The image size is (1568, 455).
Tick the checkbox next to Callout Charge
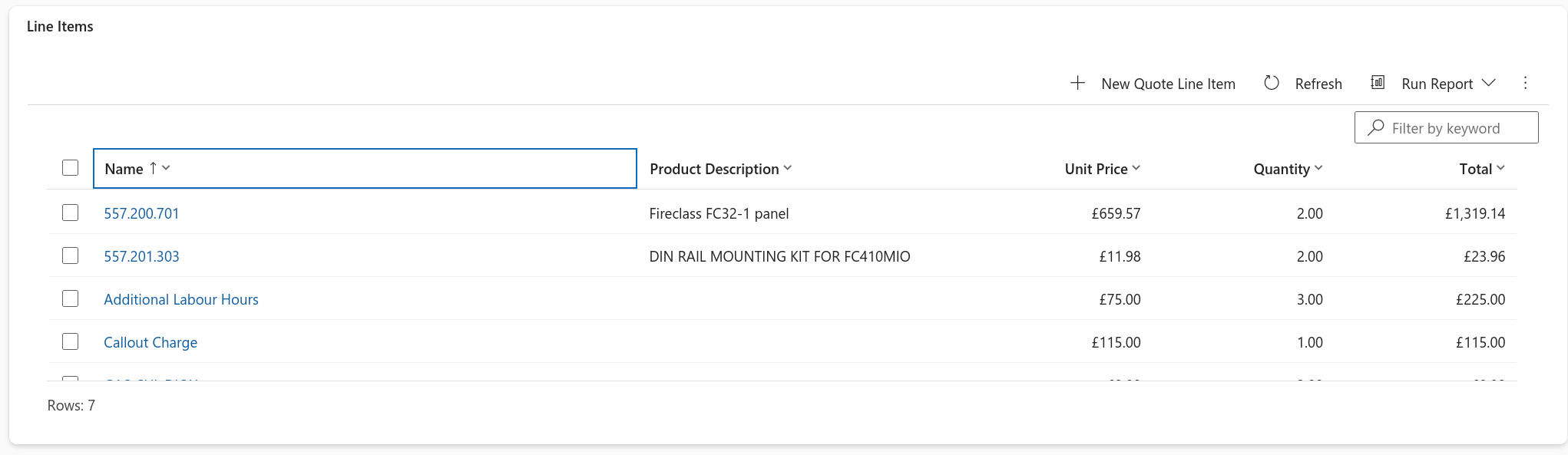70,341
